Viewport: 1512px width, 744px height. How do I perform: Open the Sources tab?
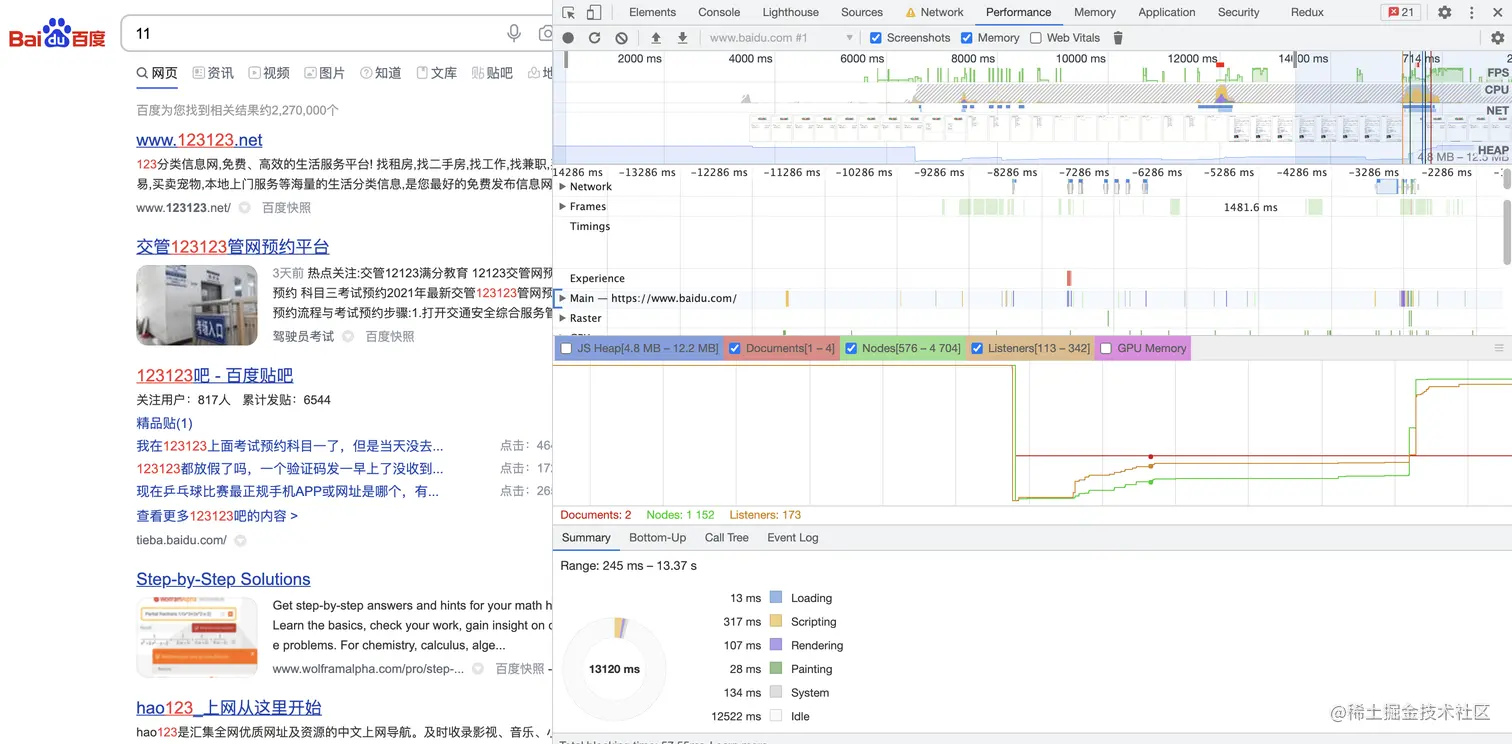(862, 12)
